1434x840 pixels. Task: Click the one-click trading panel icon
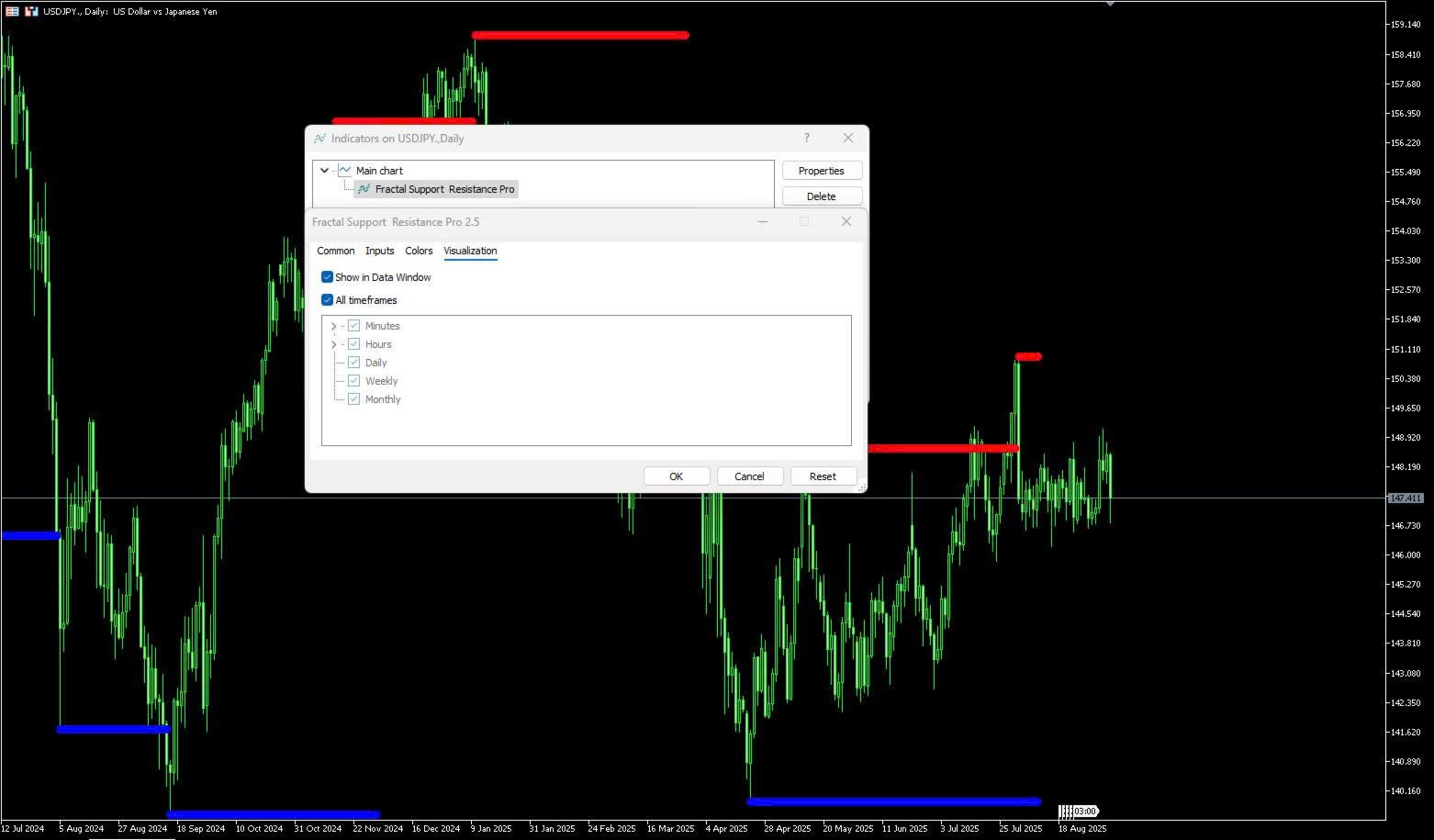[x=13, y=11]
